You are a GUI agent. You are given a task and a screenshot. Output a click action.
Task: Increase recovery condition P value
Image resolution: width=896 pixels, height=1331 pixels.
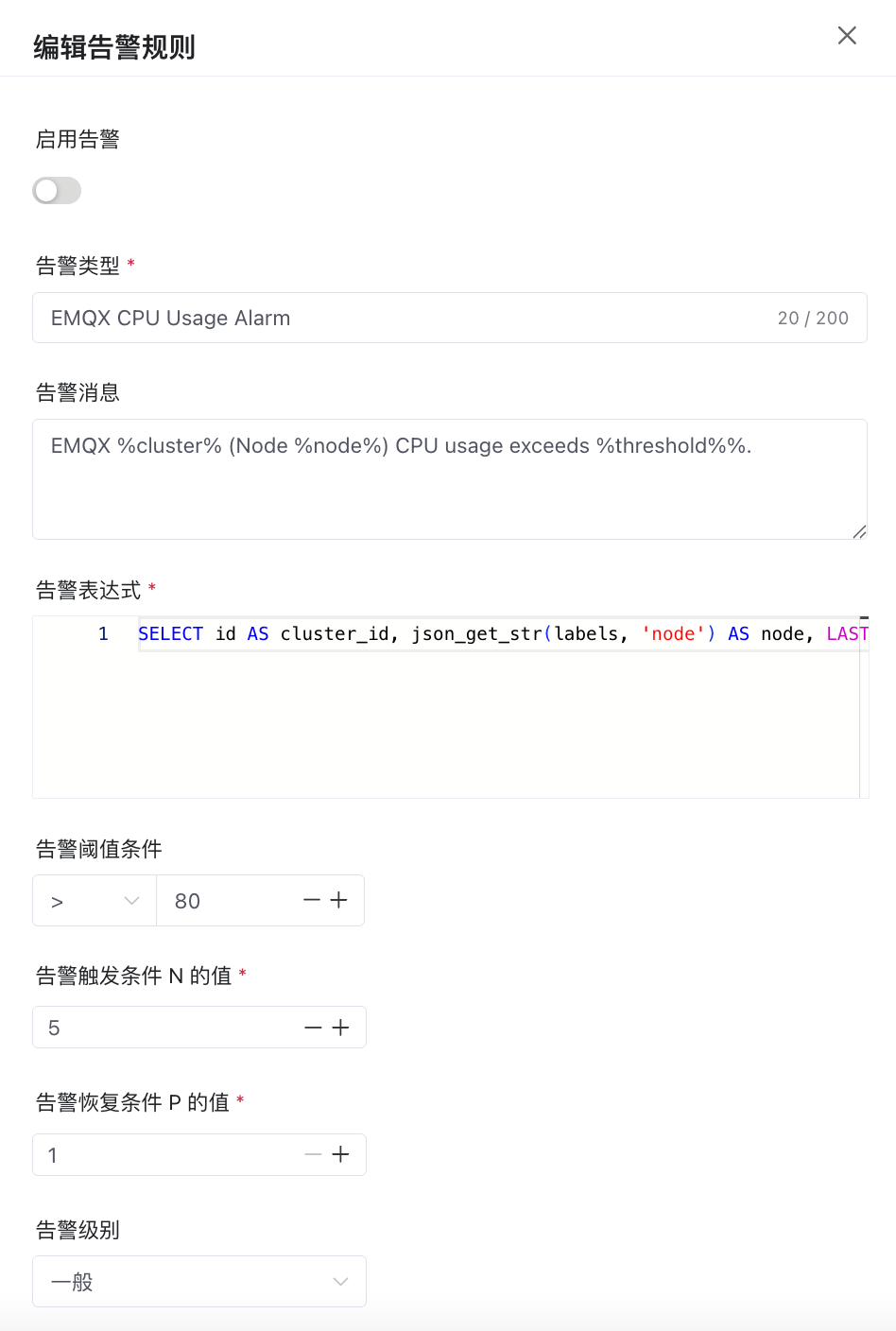coord(341,1154)
